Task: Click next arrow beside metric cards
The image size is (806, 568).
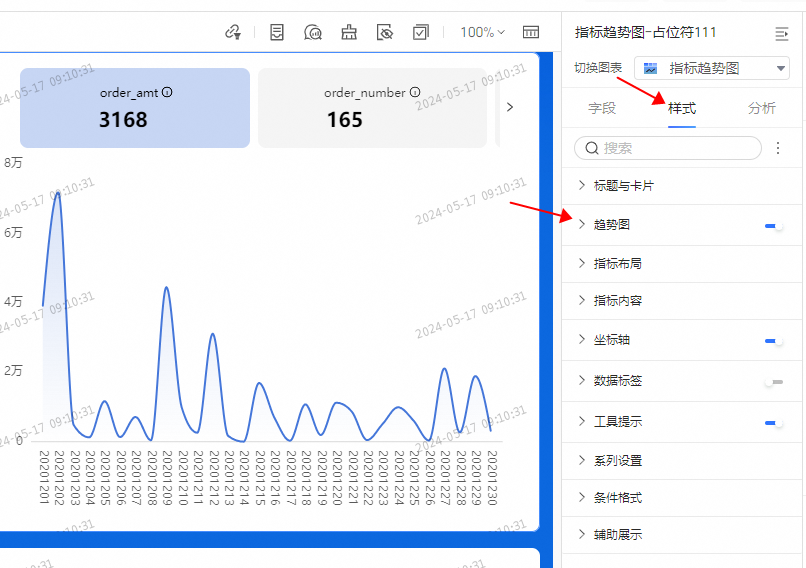Action: [x=510, y=107]
